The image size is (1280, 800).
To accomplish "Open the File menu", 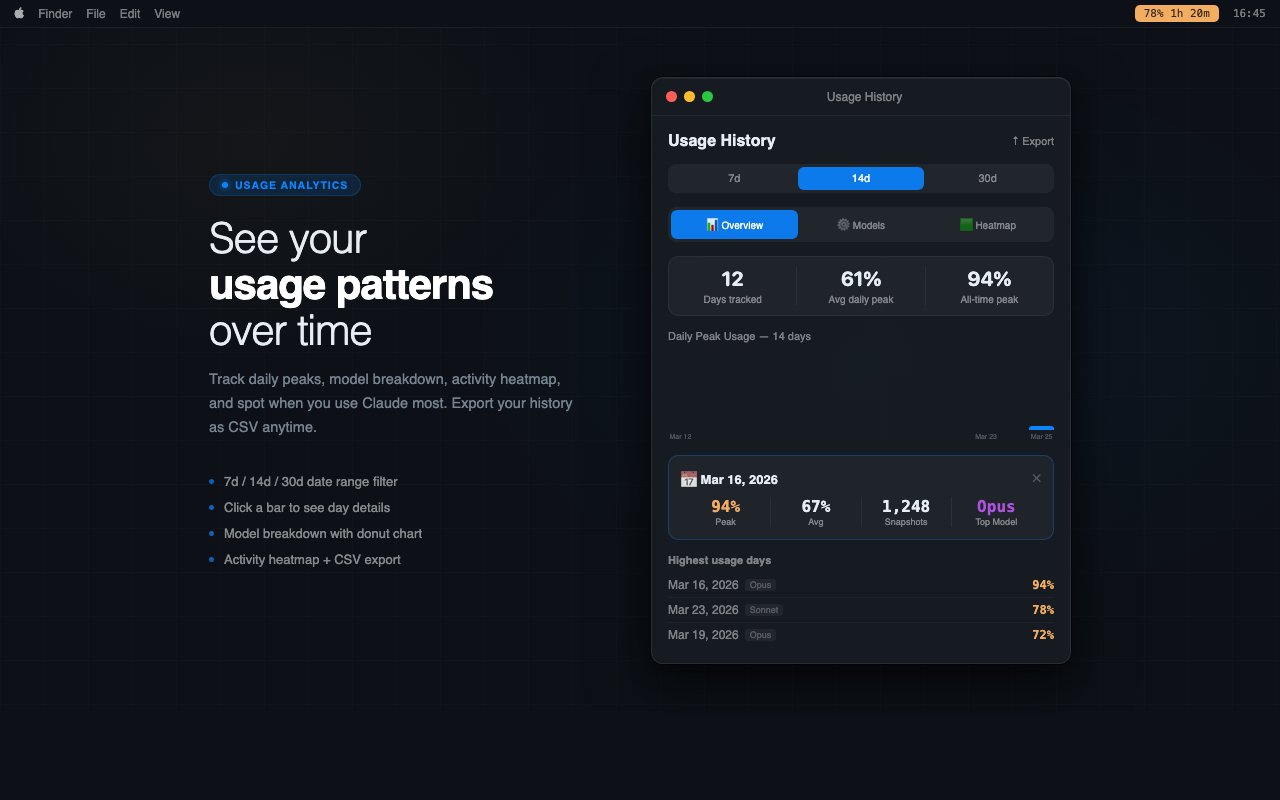I will (x=95, y=13).
